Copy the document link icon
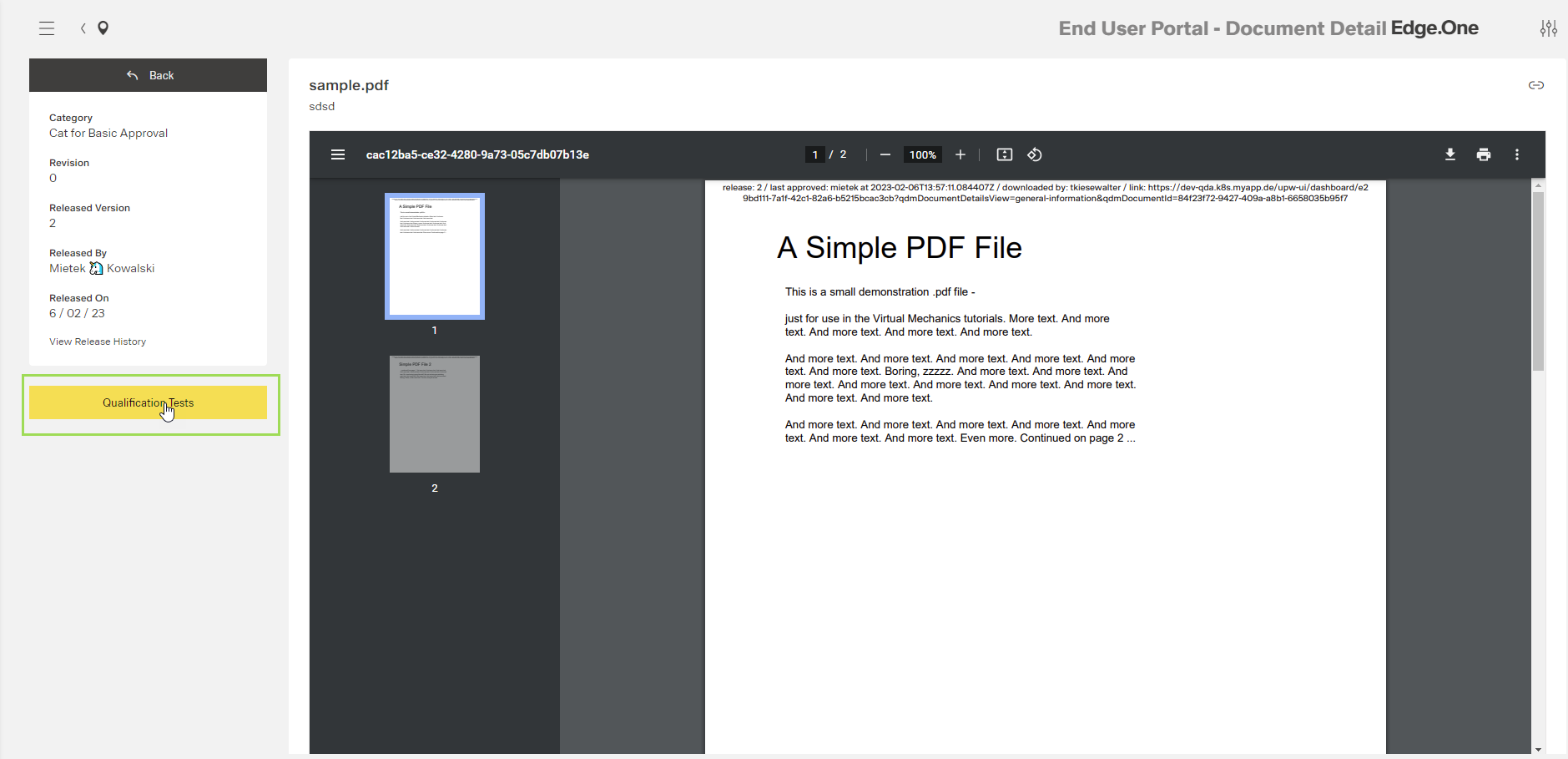 [1535, 85]
